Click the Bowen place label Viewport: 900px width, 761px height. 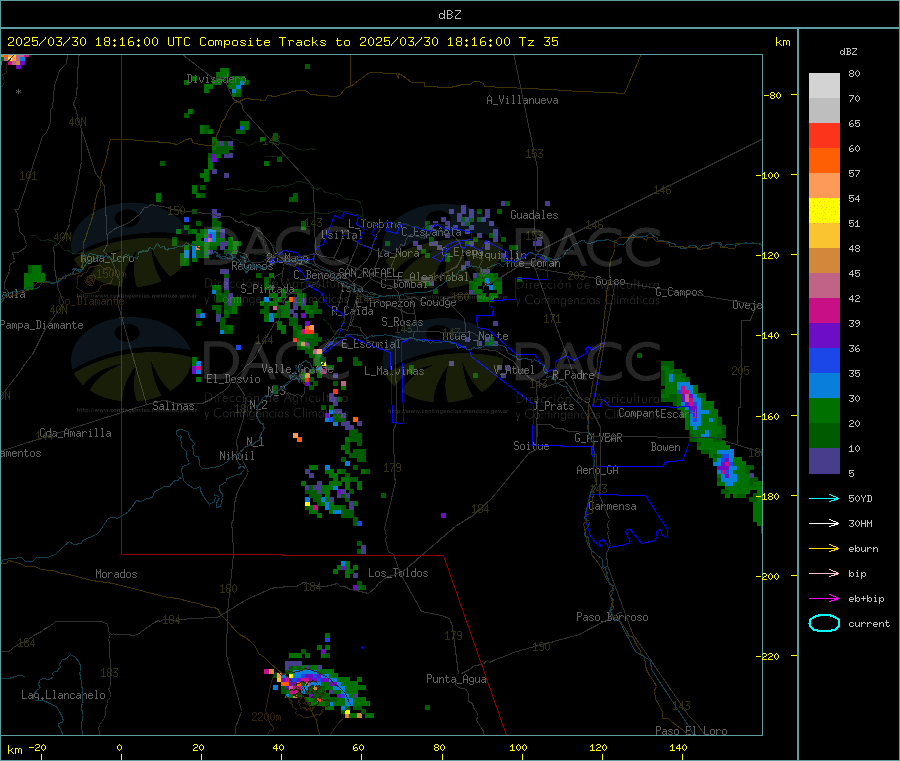coord(665,446)
